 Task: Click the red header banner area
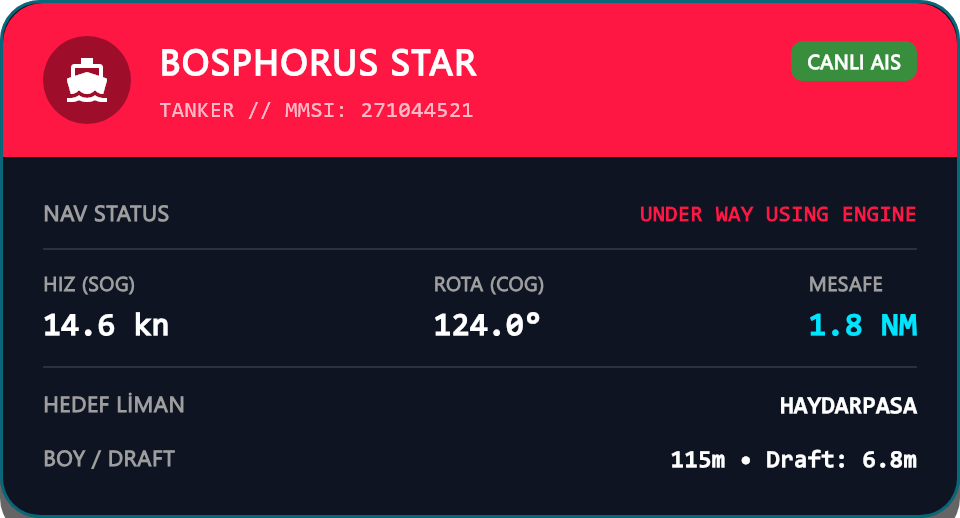point(480,80)
